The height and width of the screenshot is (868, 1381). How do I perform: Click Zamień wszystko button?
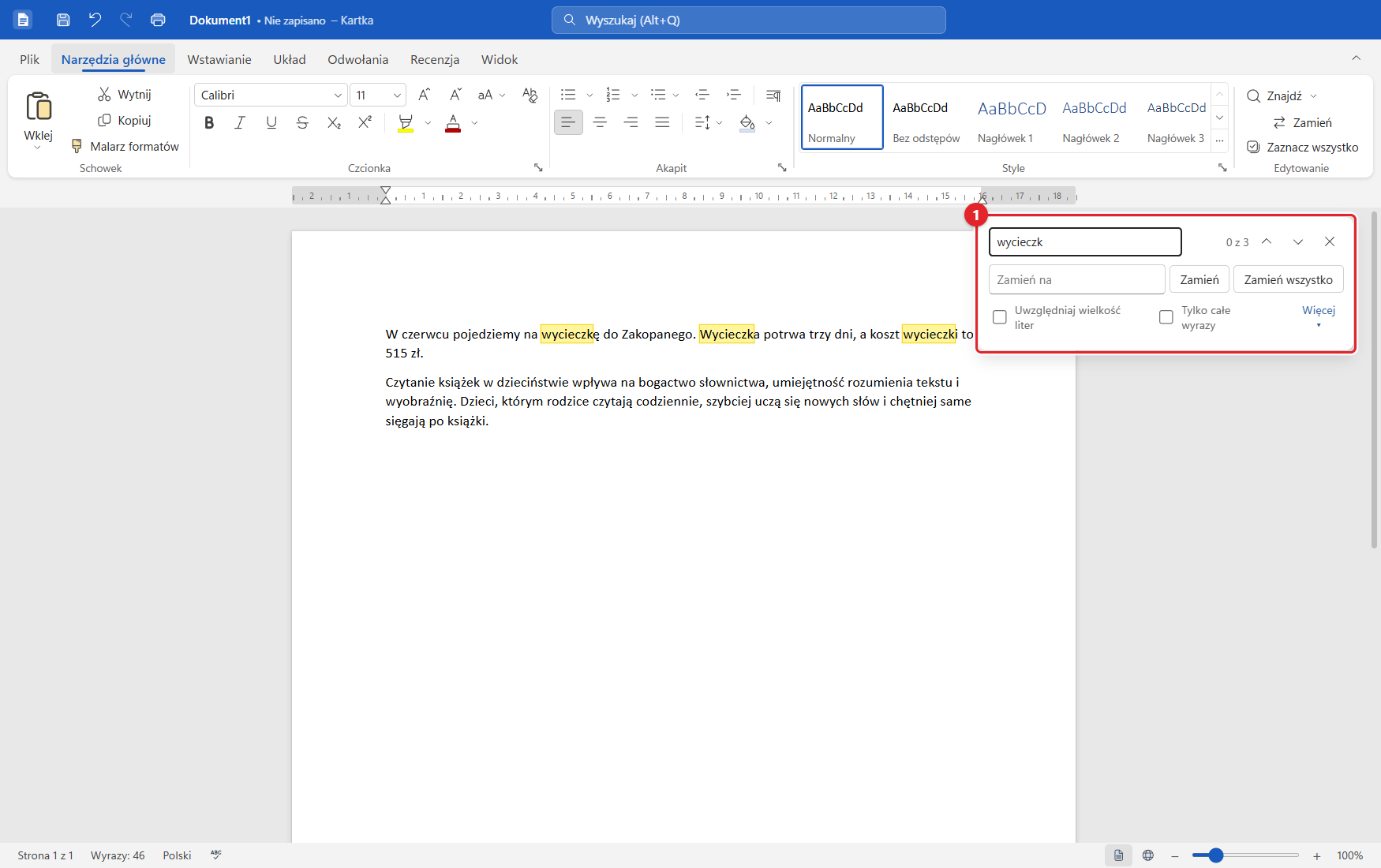(x=1289, y=279)
